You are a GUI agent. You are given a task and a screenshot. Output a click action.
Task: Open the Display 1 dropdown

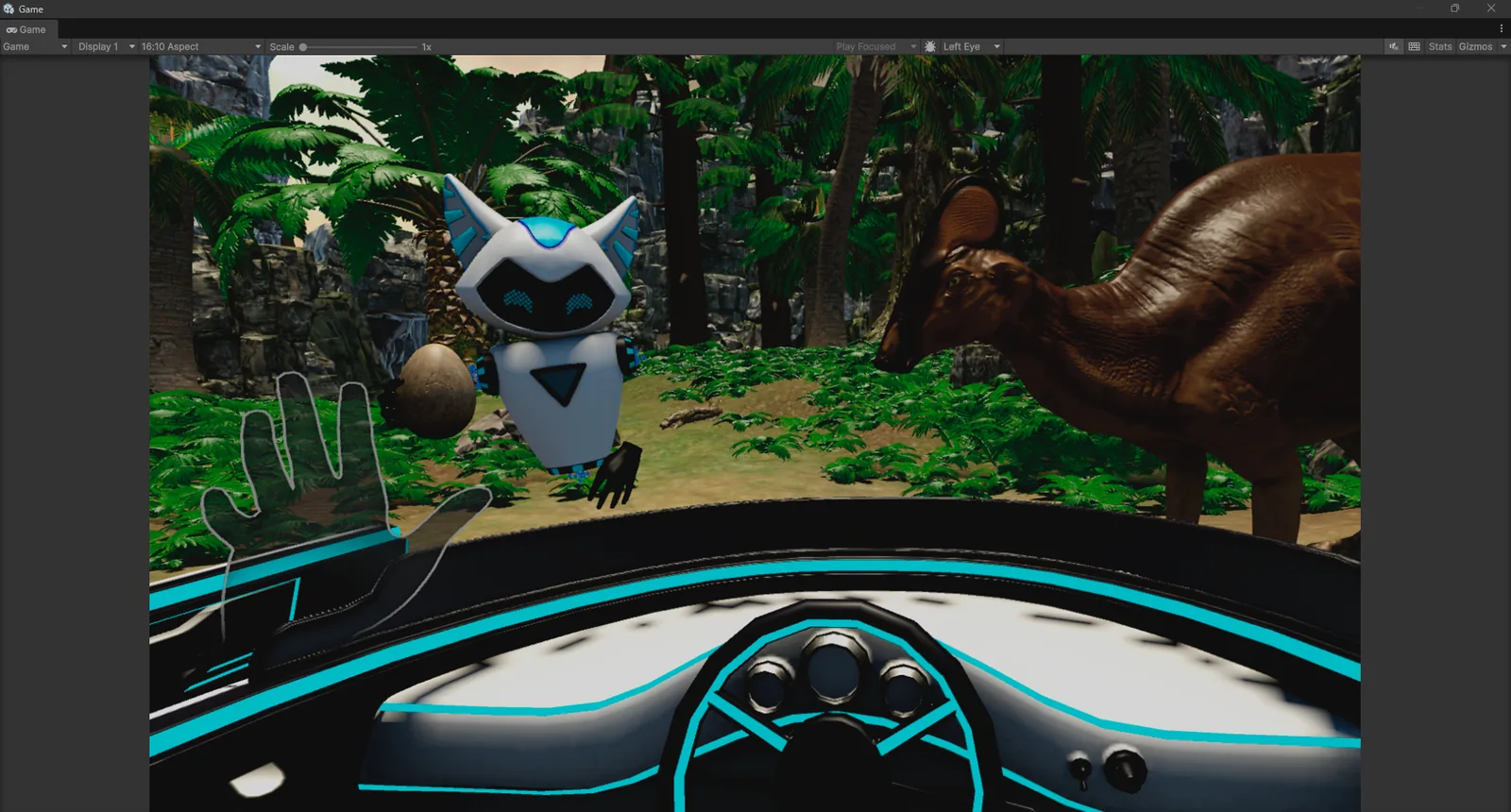point(106,46)
